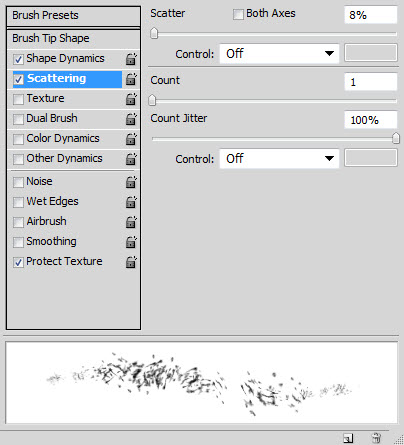The height and width of the screenshot is (445, 404).
Task: Click the lock icon for Texture
Action: pos(131,99)
